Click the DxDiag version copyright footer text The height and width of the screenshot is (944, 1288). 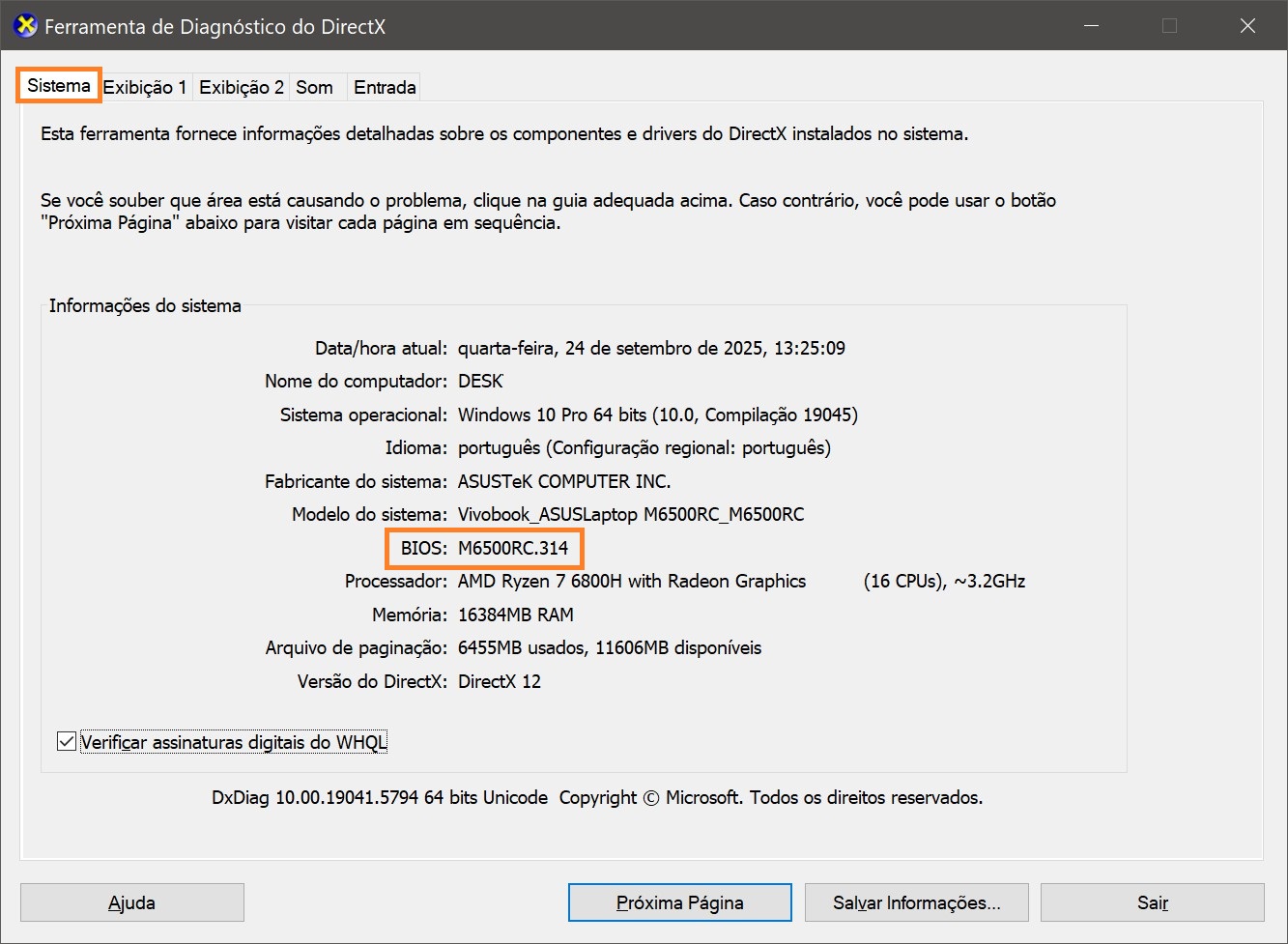coord(596,798)
